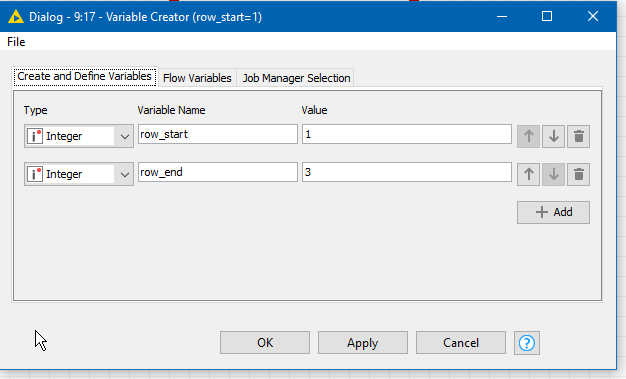The width and height of the screenshot is (626, 379).
Task: Move the row_start variable up
Action: (x=528, y=136)
